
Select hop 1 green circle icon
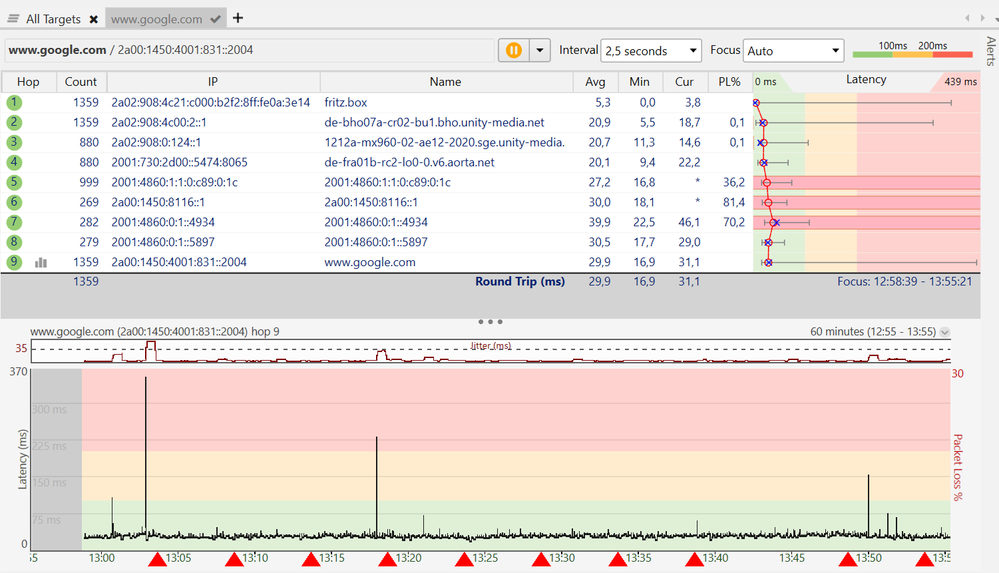[14, 102]
